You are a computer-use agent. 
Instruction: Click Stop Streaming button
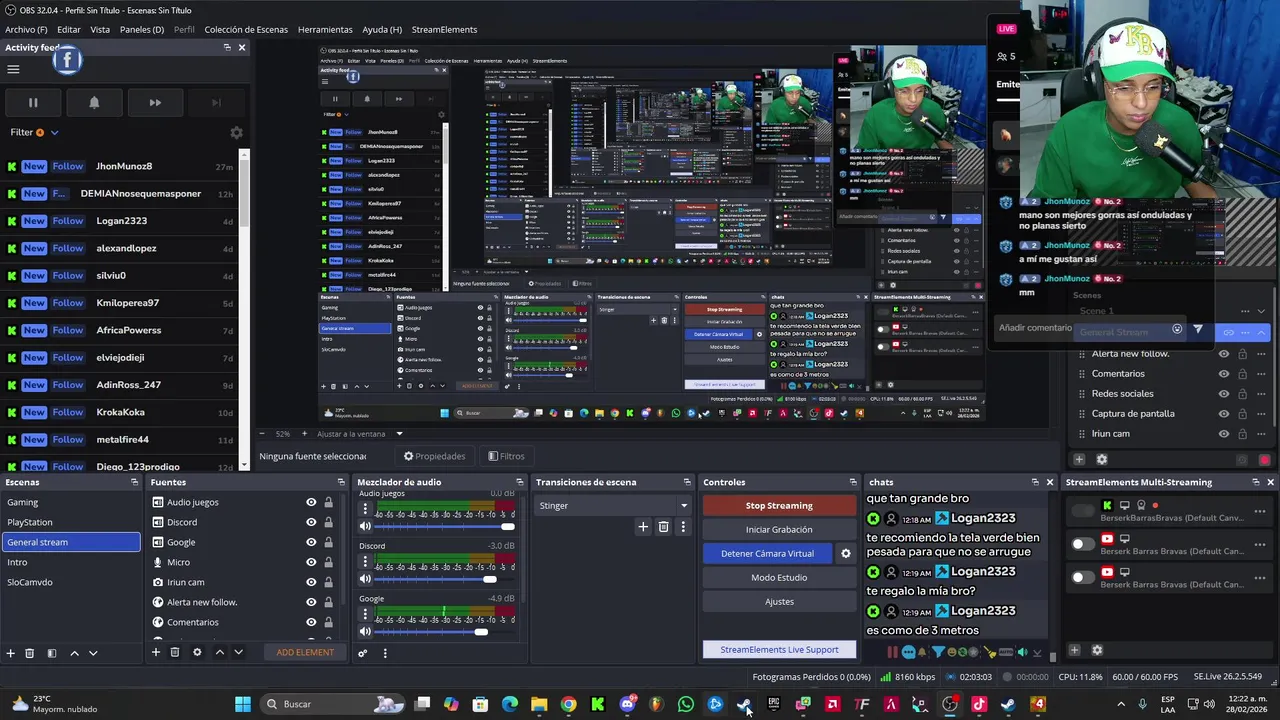coord(779,505)
